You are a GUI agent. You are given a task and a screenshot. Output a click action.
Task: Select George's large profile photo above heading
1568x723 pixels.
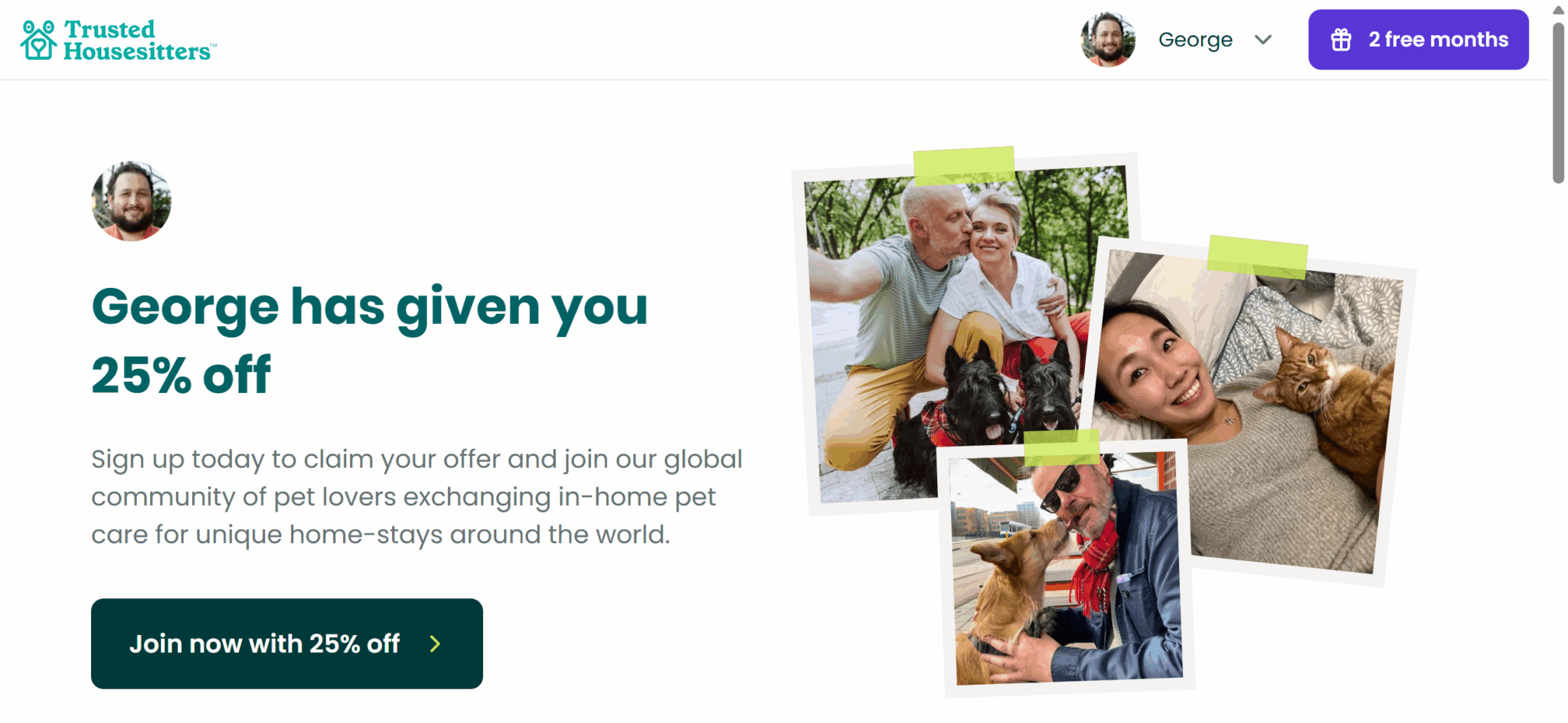click(131, 201)
